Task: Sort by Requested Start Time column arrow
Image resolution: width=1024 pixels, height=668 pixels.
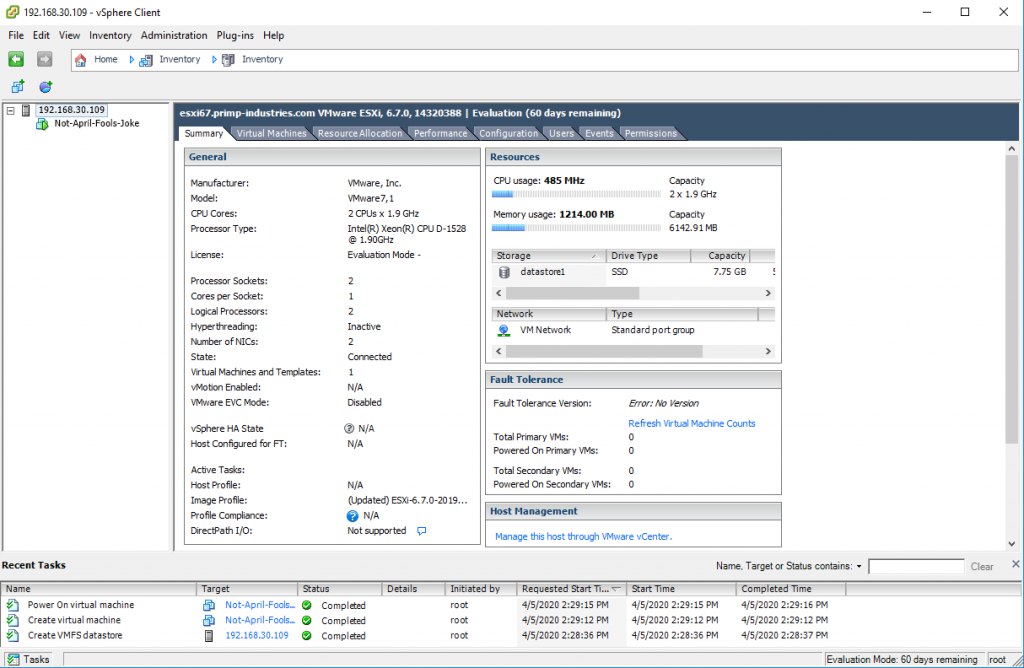Action: (616, 589)
